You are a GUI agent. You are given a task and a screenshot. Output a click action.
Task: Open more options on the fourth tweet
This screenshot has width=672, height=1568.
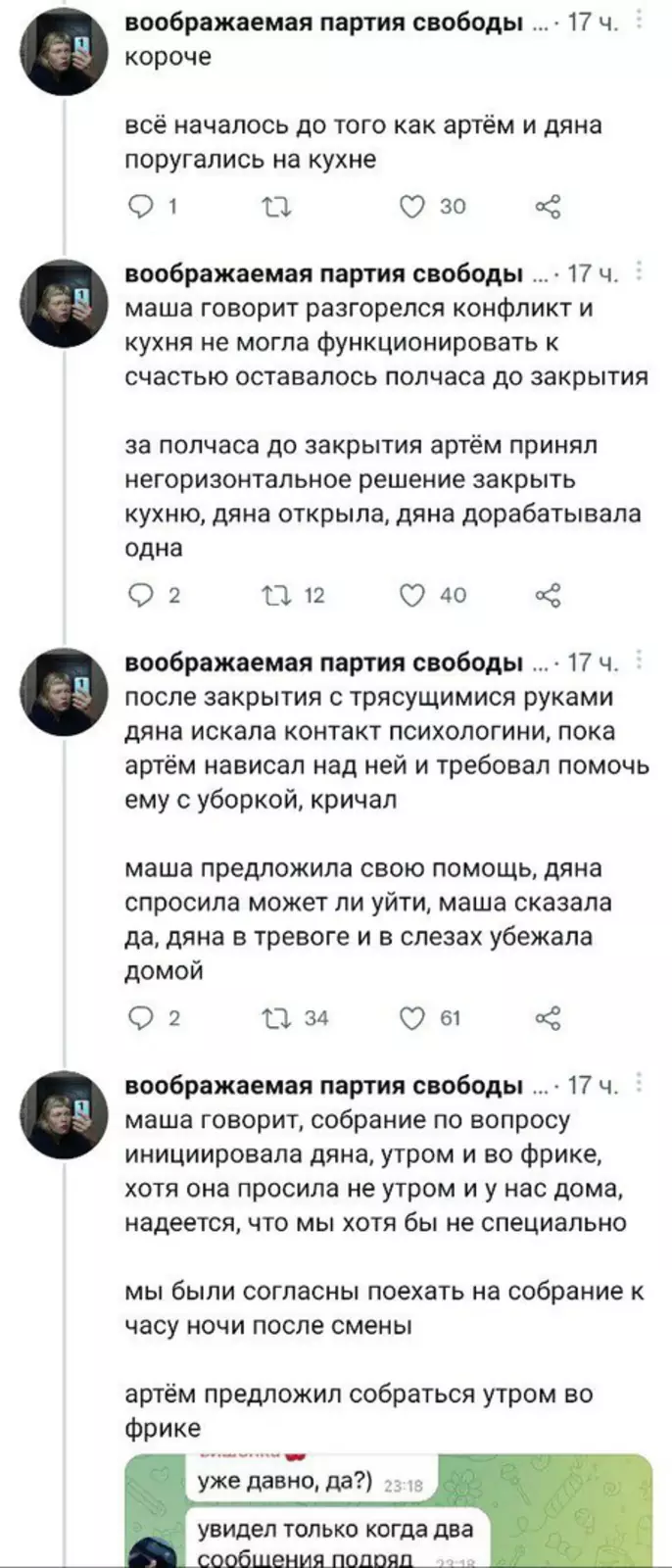[640, 1083]
